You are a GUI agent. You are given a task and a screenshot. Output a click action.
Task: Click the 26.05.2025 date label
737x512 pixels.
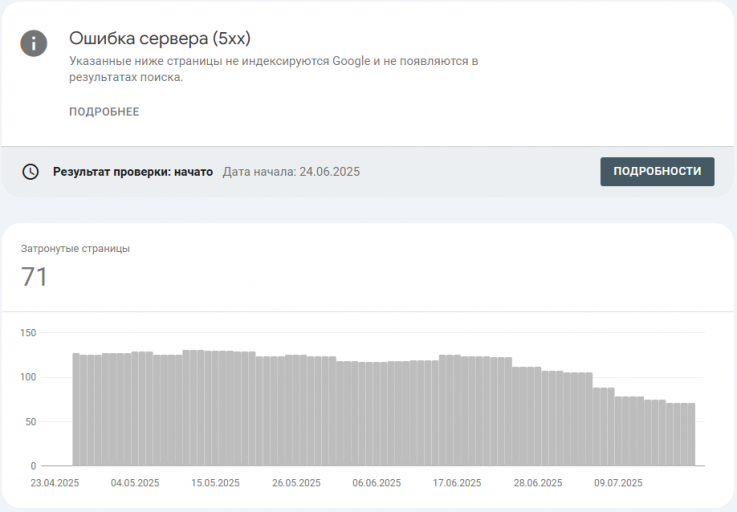pyautogui.click(x=296, y=483)
